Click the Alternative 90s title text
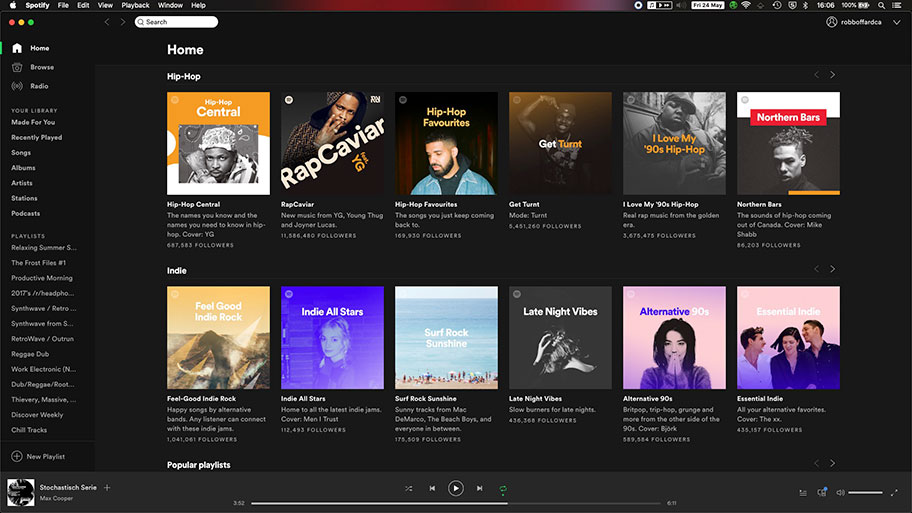 [x=647, y=399]
